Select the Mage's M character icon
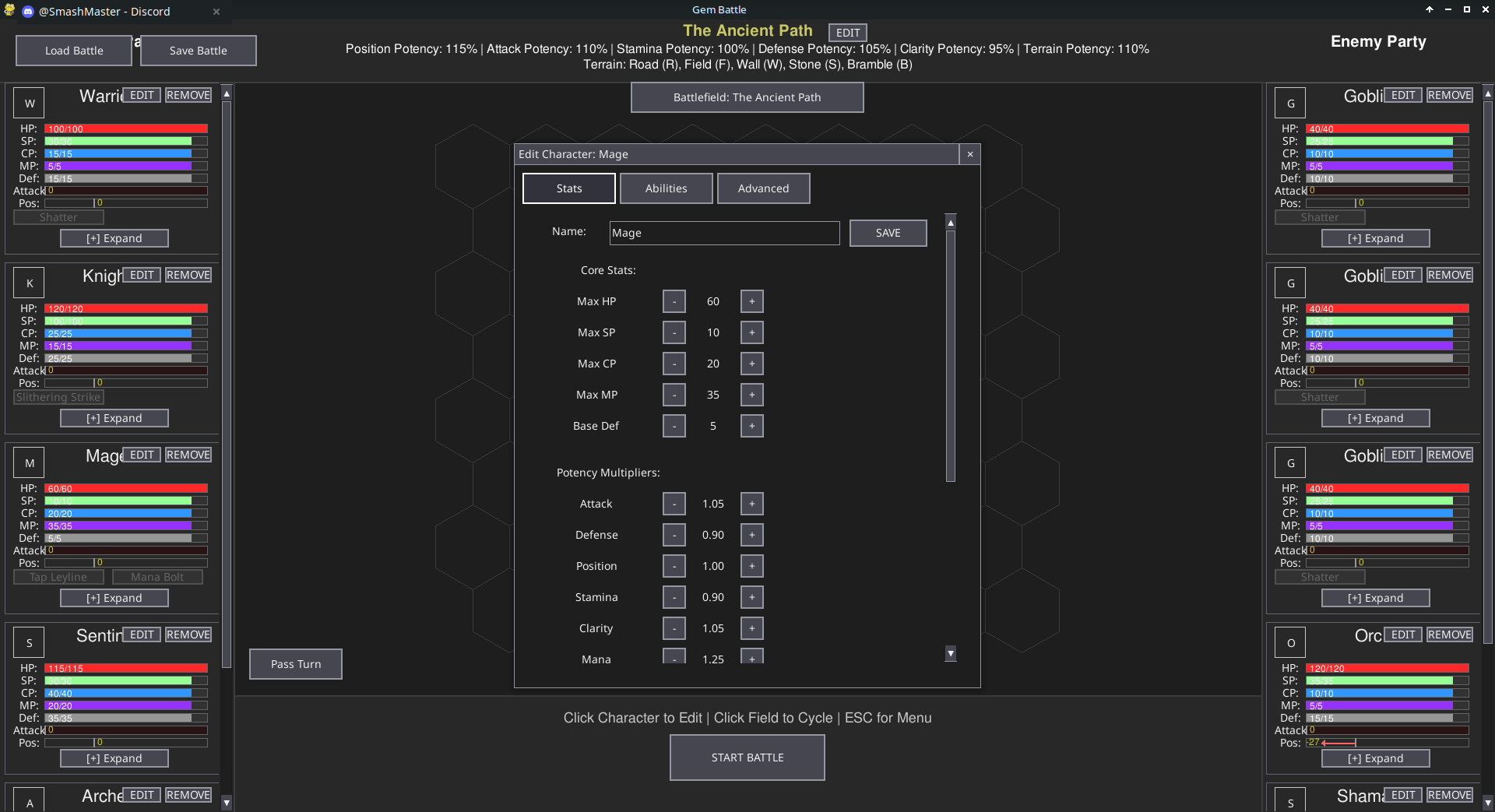The image size is (1495, 812). tap(28, 462)
